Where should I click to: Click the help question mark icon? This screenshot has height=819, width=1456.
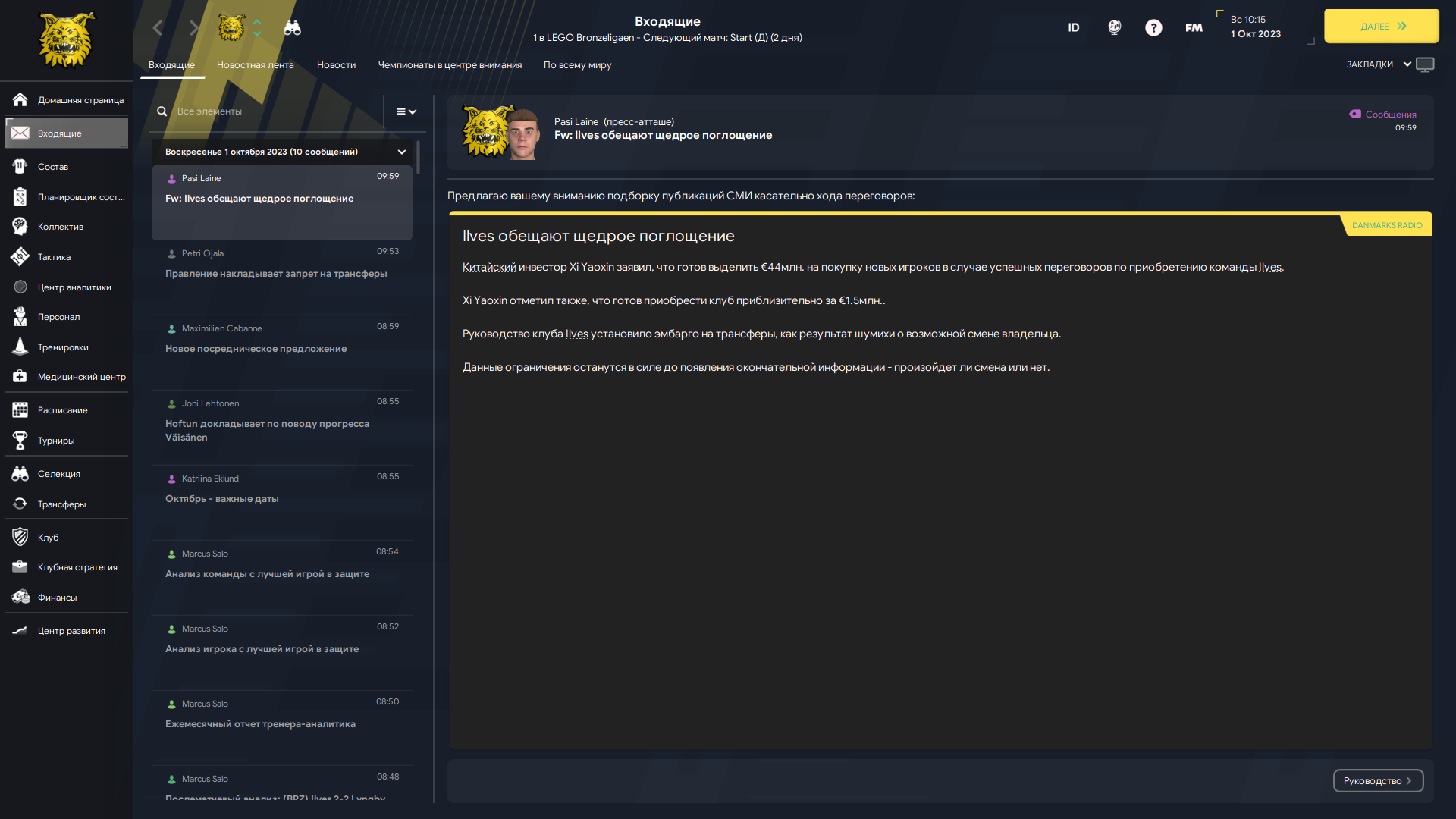point(1153,28)
